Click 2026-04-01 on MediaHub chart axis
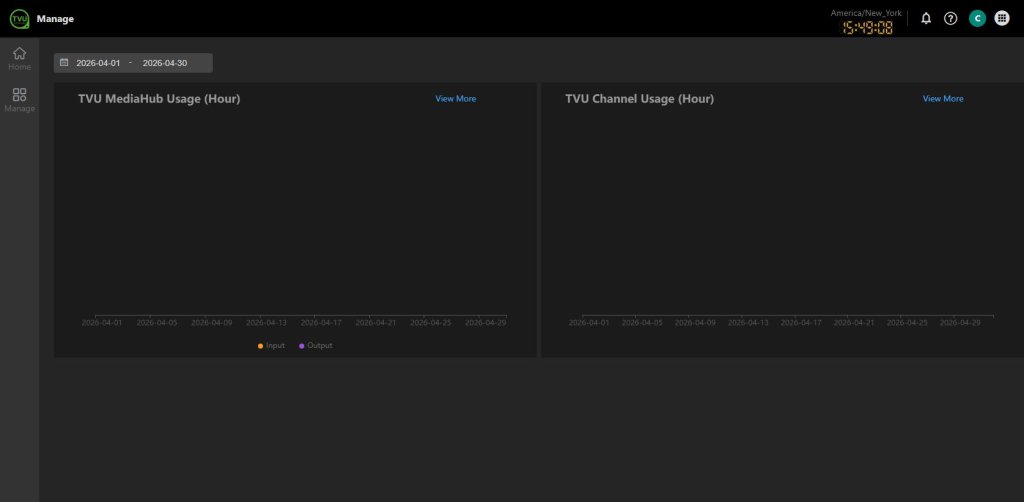 102,322
